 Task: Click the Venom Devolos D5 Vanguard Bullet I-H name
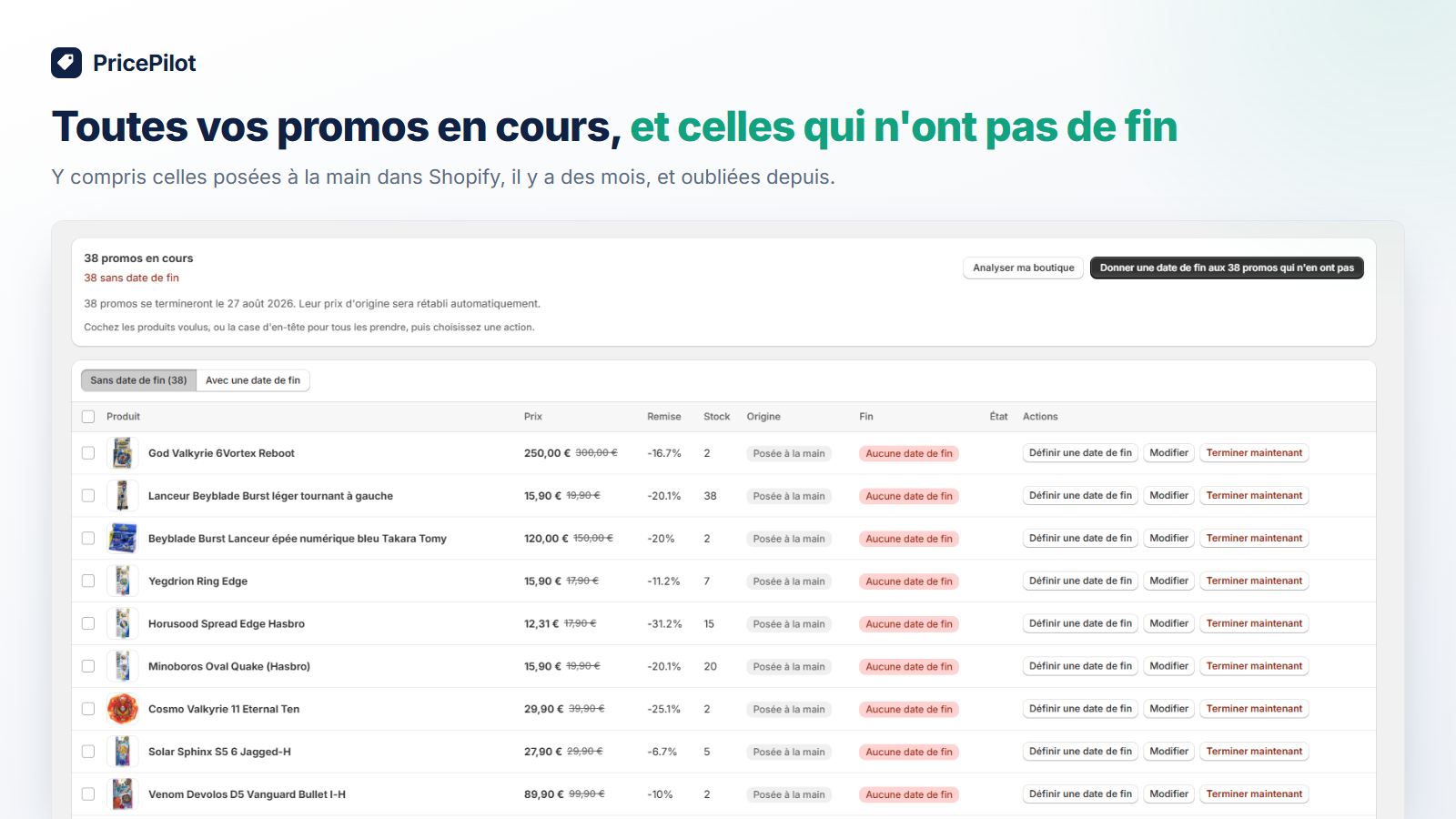coord(247,794)
